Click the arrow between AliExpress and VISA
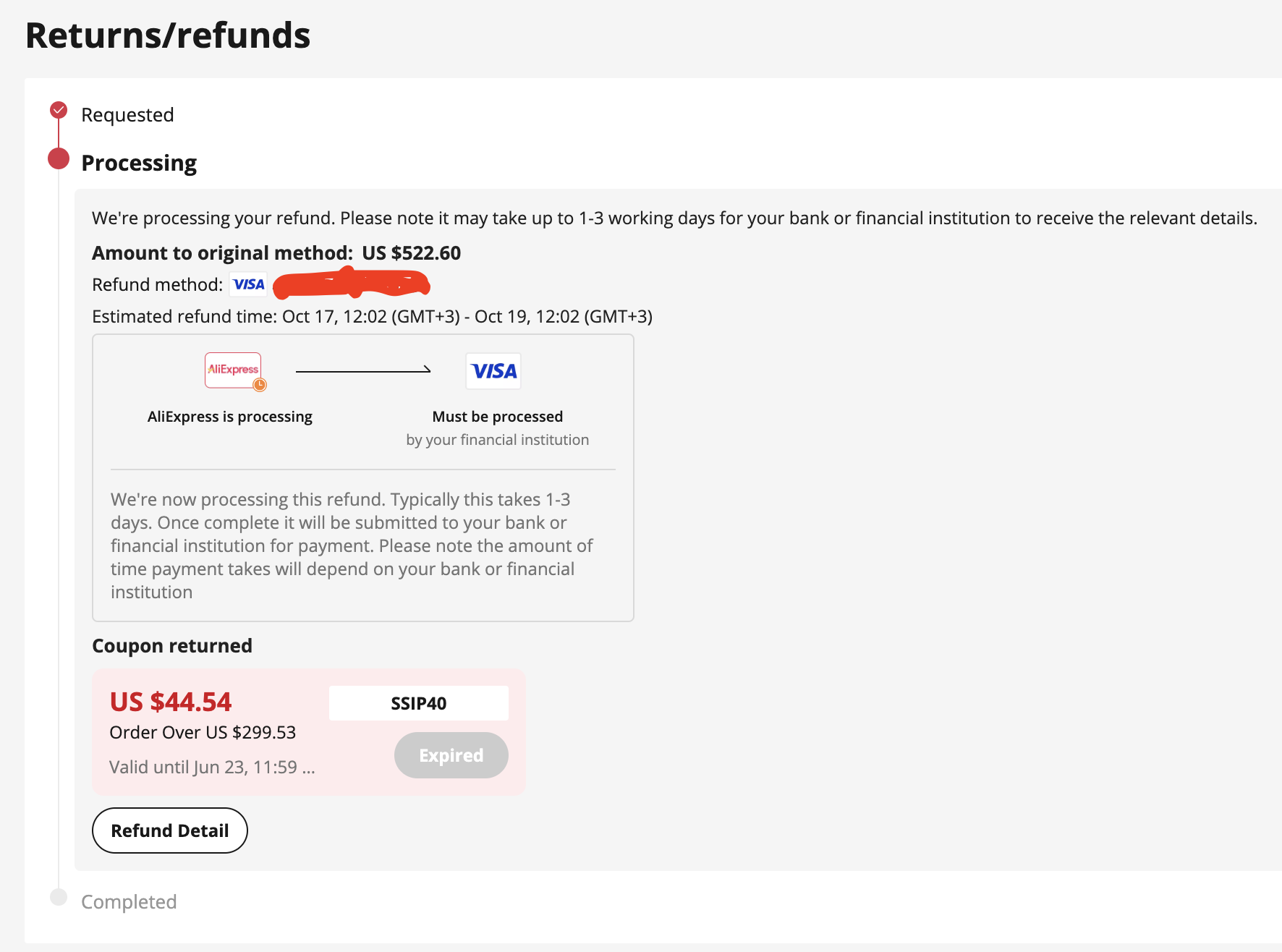This screenshot has height=952, width=1282. (363, 370)
